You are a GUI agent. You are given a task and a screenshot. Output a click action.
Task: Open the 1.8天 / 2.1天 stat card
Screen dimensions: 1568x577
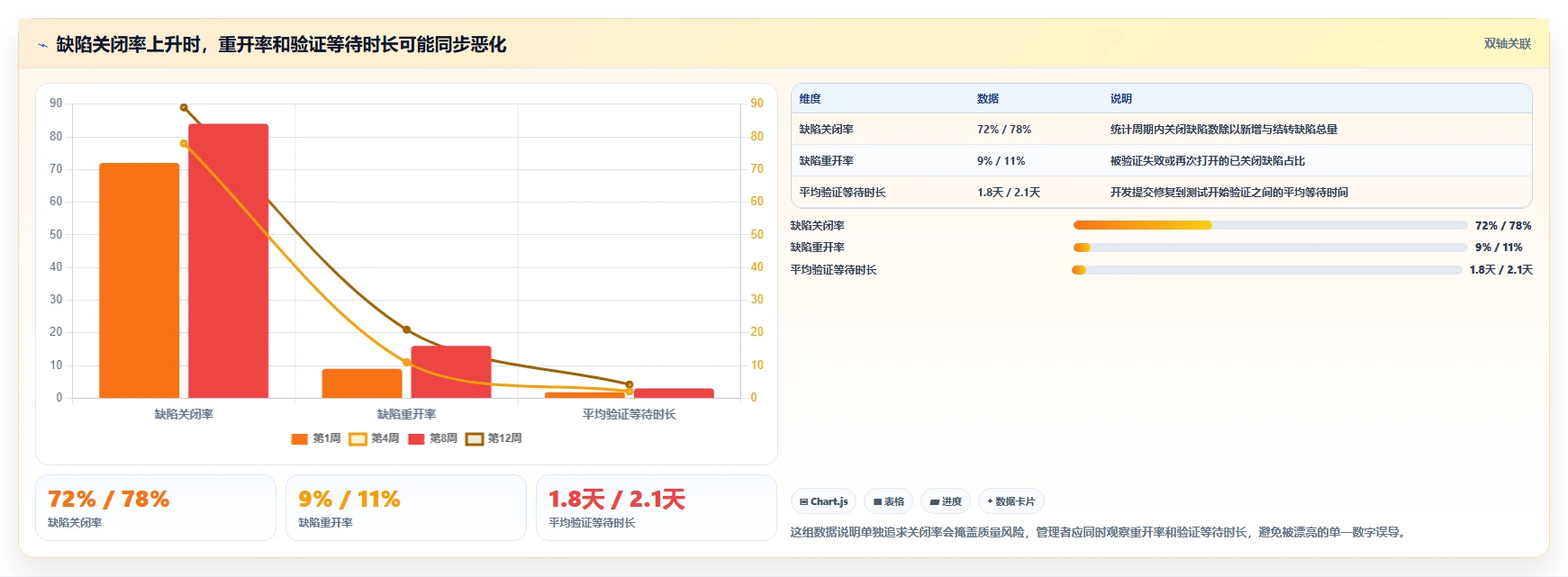pos(657,508)
